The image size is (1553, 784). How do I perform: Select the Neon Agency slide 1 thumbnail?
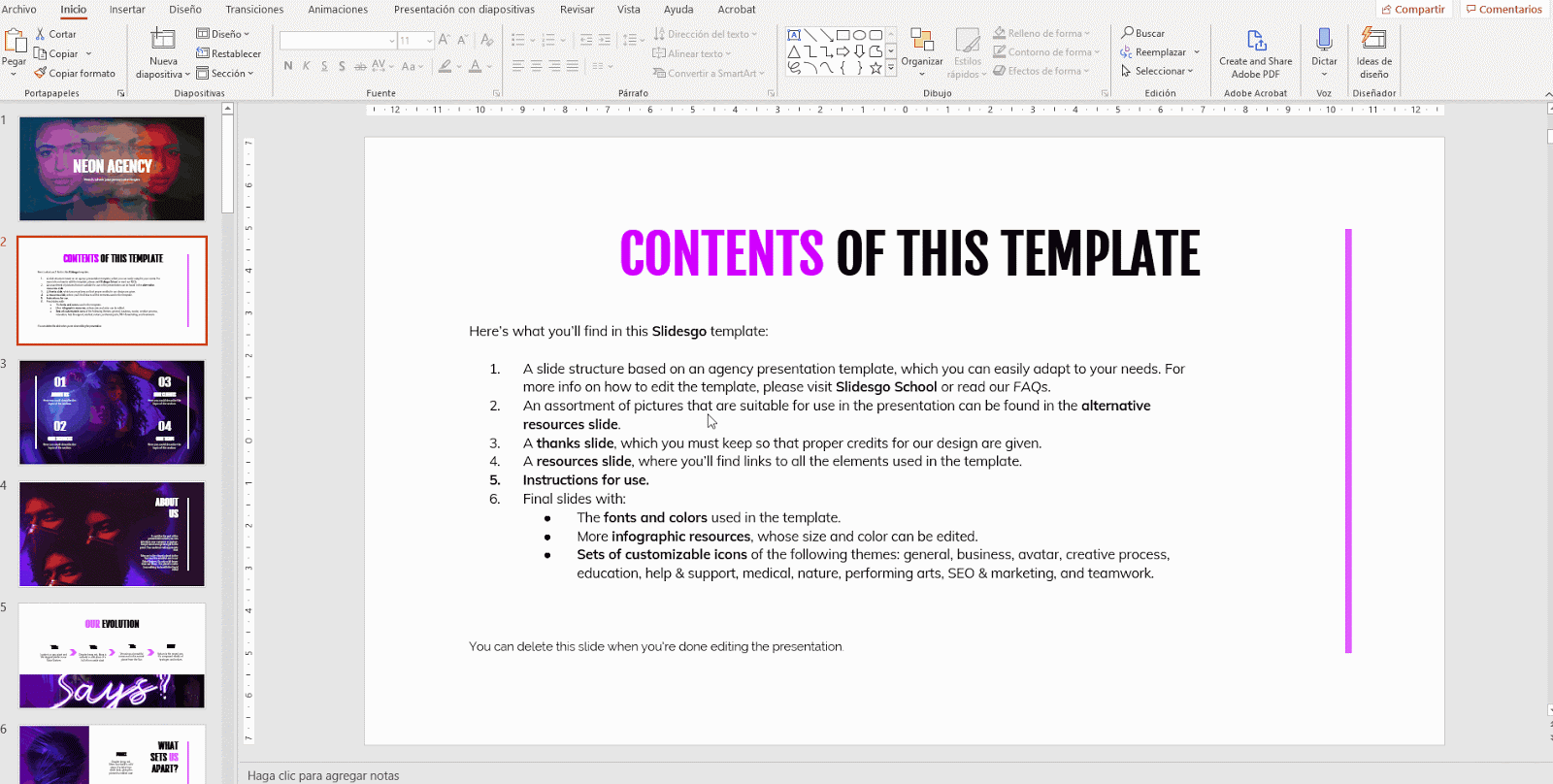coord(112,169)
